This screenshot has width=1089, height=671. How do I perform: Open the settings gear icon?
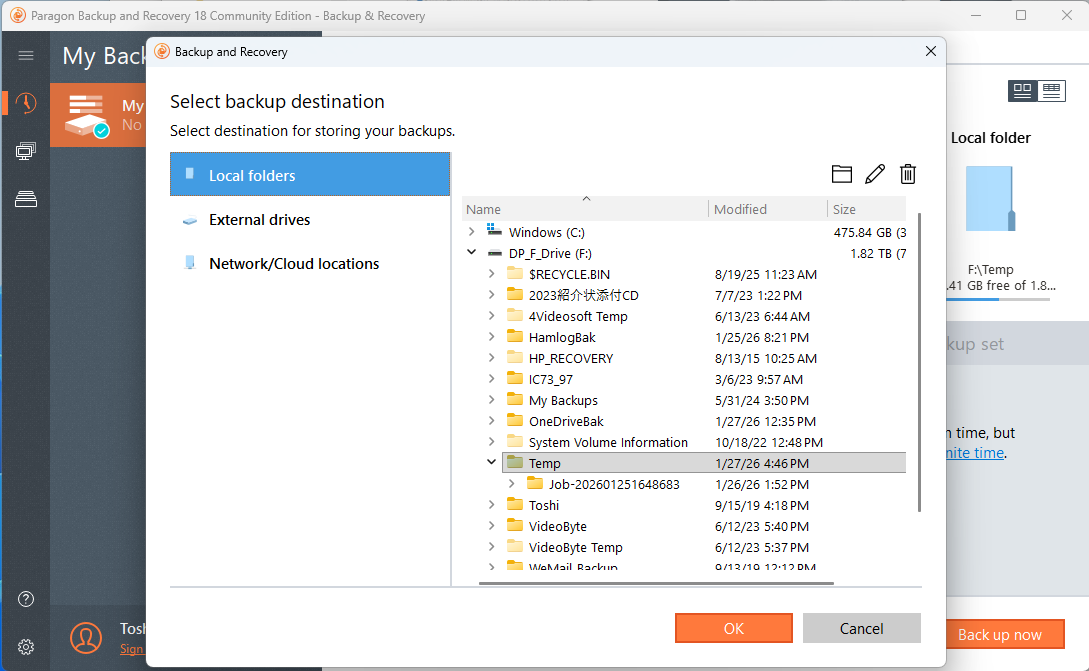26,647
